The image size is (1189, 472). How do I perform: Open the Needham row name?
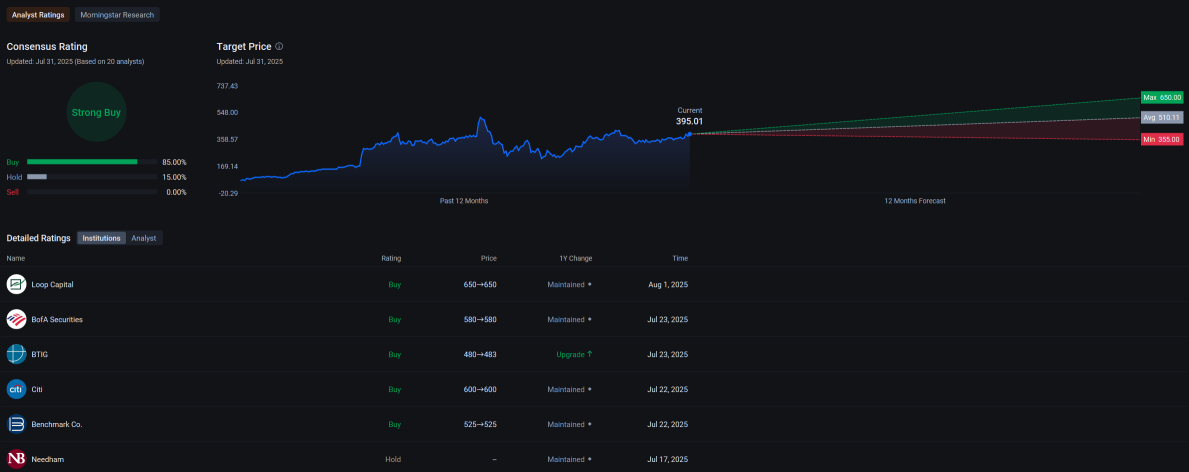point(46,459)
